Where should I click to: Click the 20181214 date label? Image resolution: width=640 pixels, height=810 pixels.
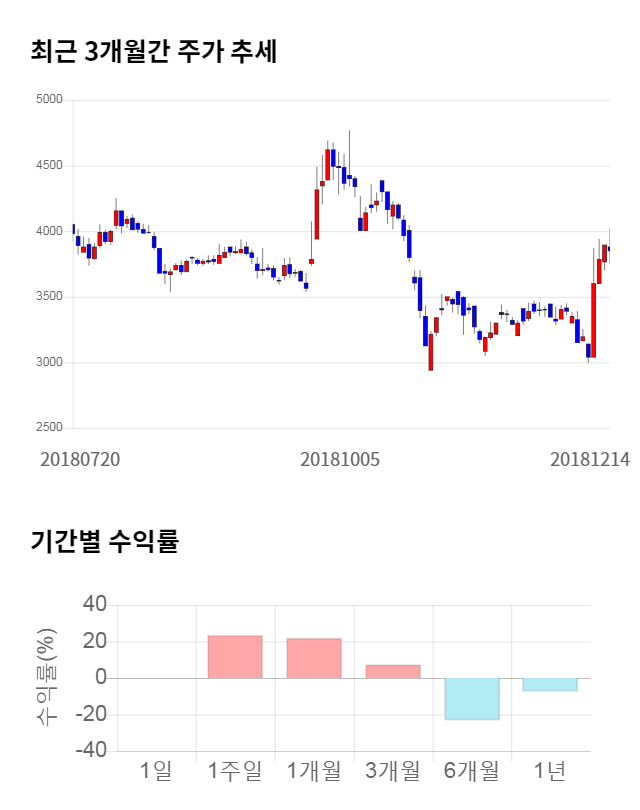589,459
